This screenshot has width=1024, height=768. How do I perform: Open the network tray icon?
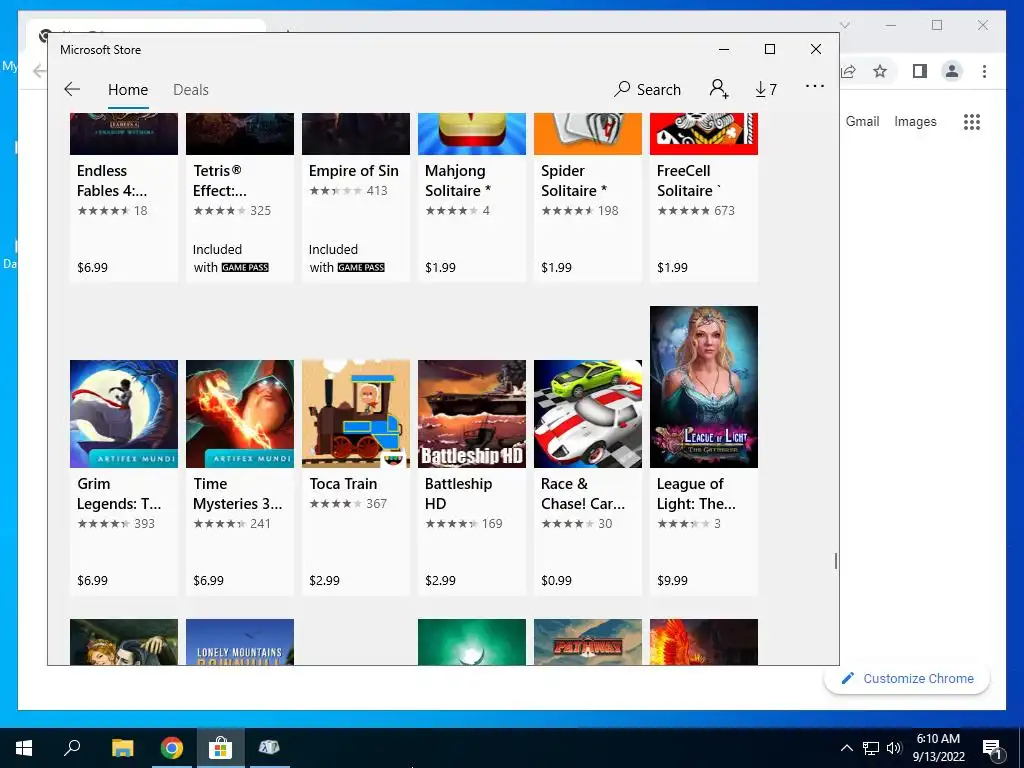pos(871,748)
